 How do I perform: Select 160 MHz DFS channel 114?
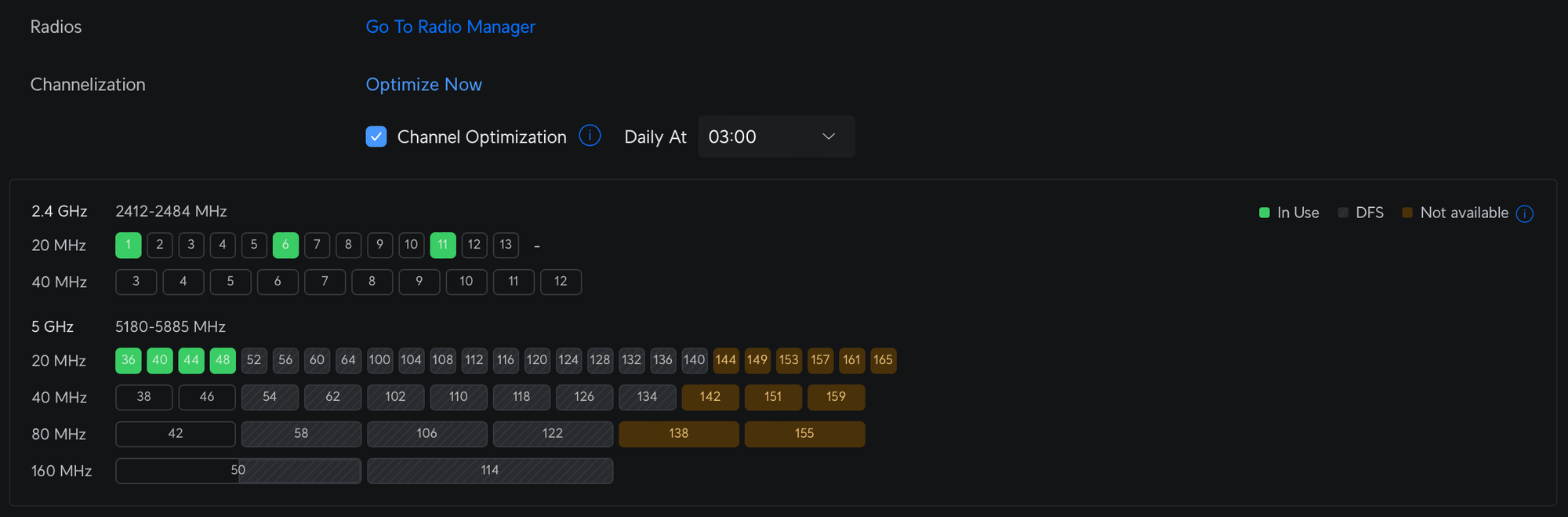[490, 471]
